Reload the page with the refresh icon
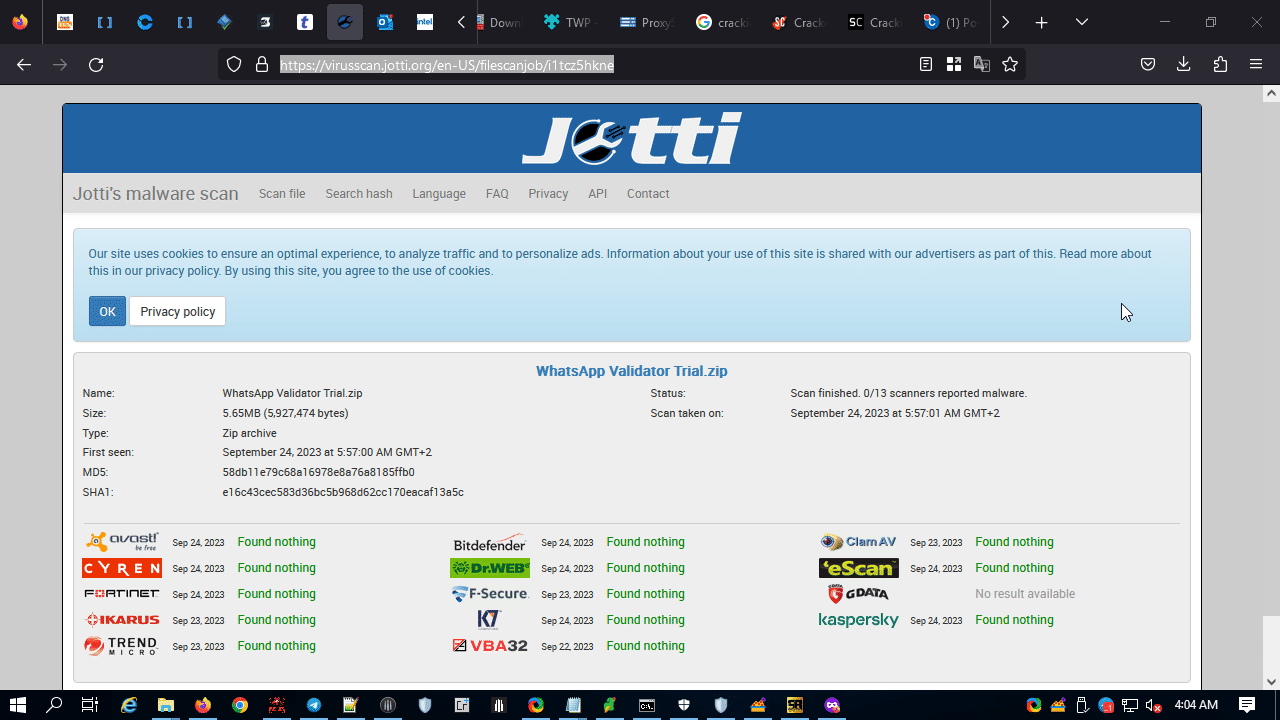1280x720 pixels. 96,64
